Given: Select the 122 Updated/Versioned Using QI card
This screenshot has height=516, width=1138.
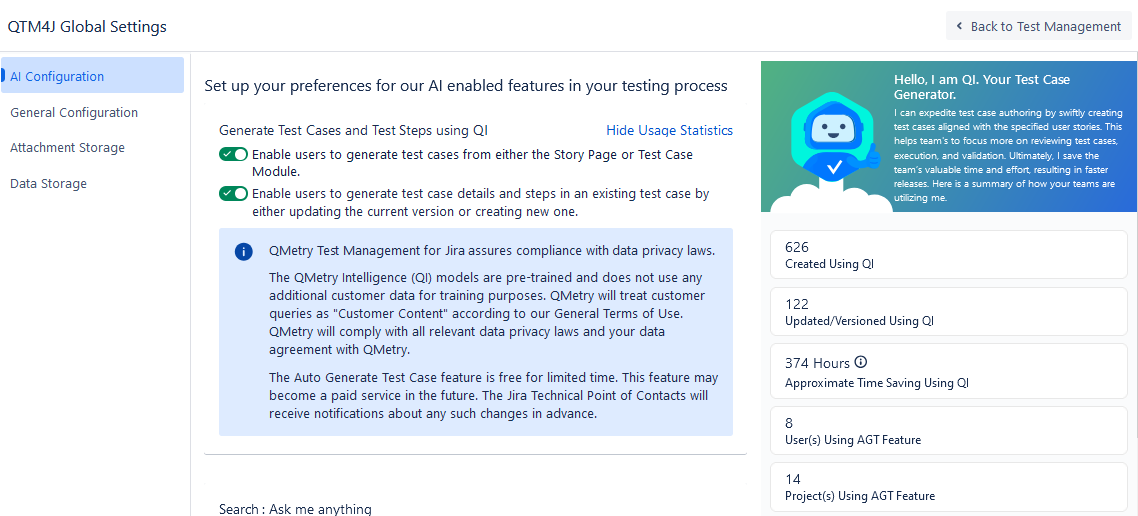Looking at the screenshot, I should (948, 312).
